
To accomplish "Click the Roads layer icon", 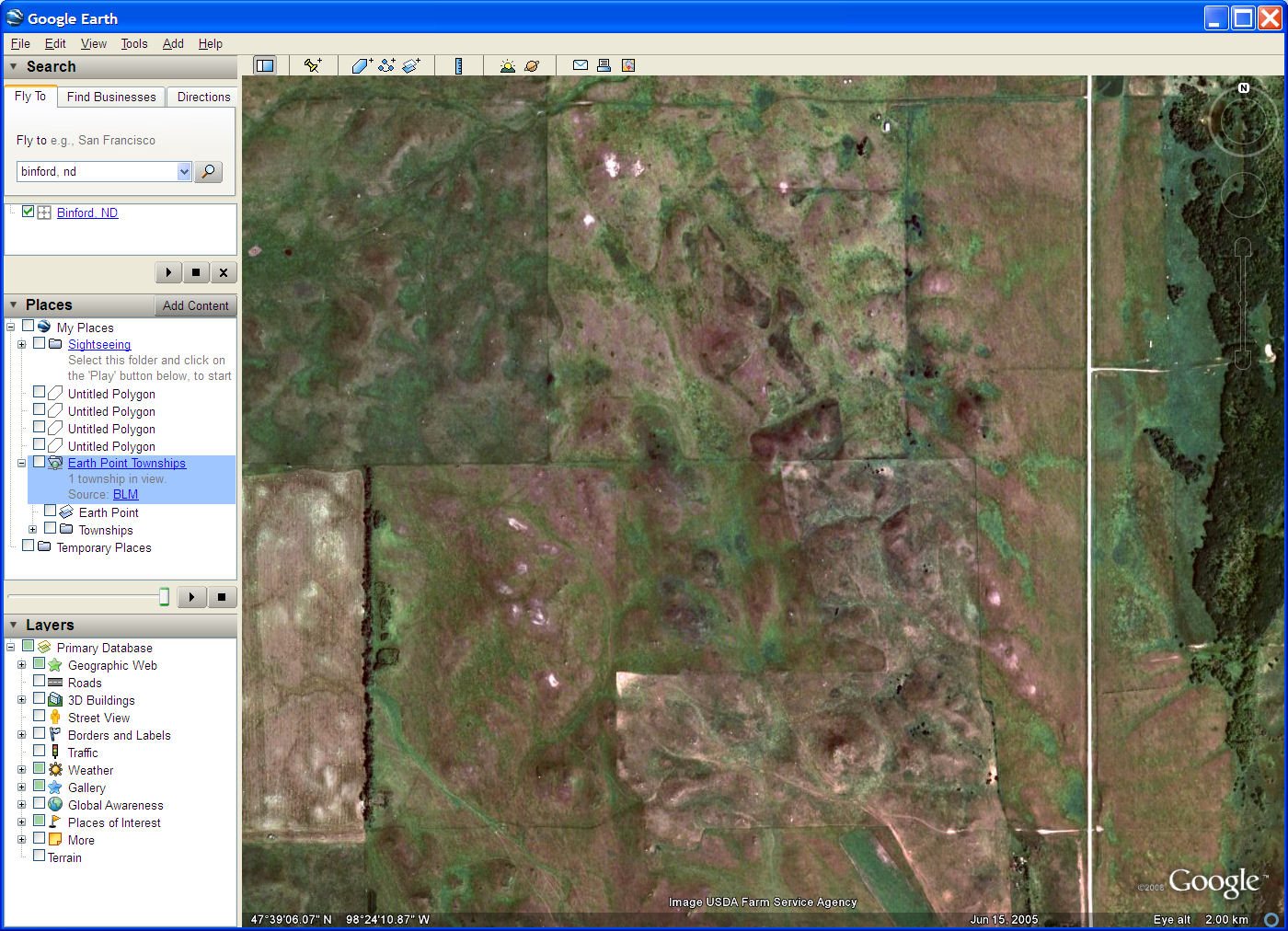I will (x=55, y=683).
